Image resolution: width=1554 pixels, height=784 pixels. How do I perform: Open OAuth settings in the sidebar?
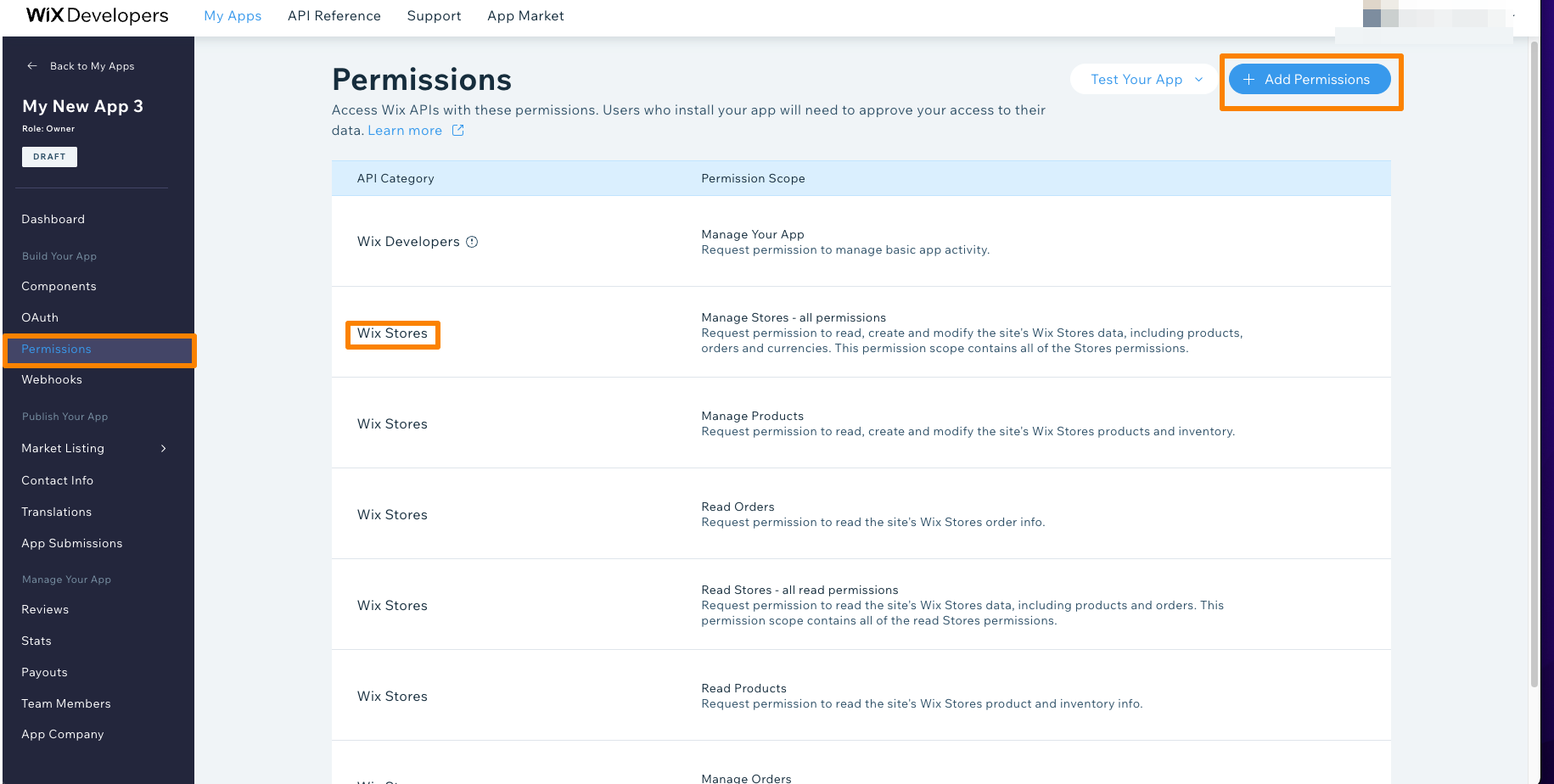(40, 317)
